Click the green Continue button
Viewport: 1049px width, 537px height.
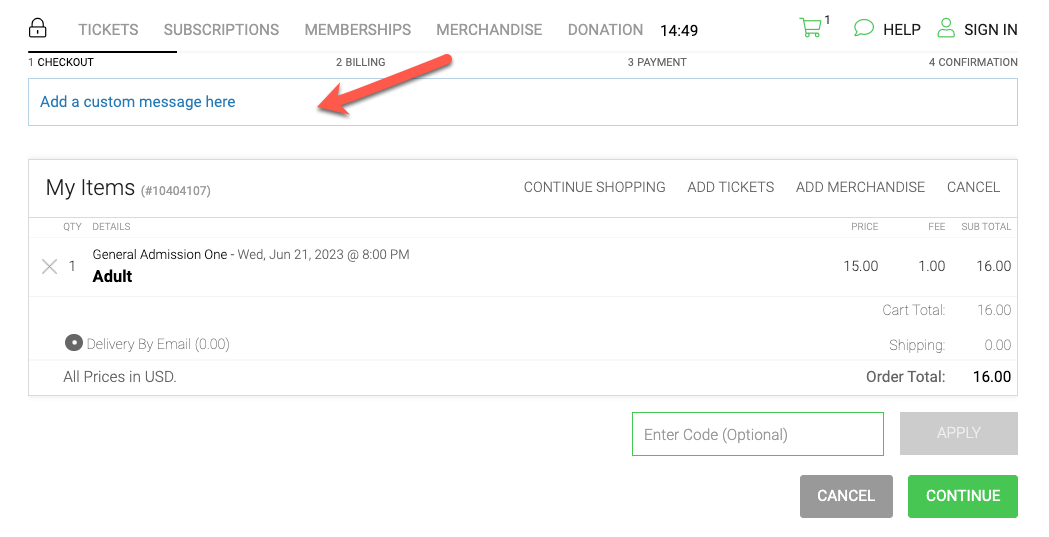[963, 496]
